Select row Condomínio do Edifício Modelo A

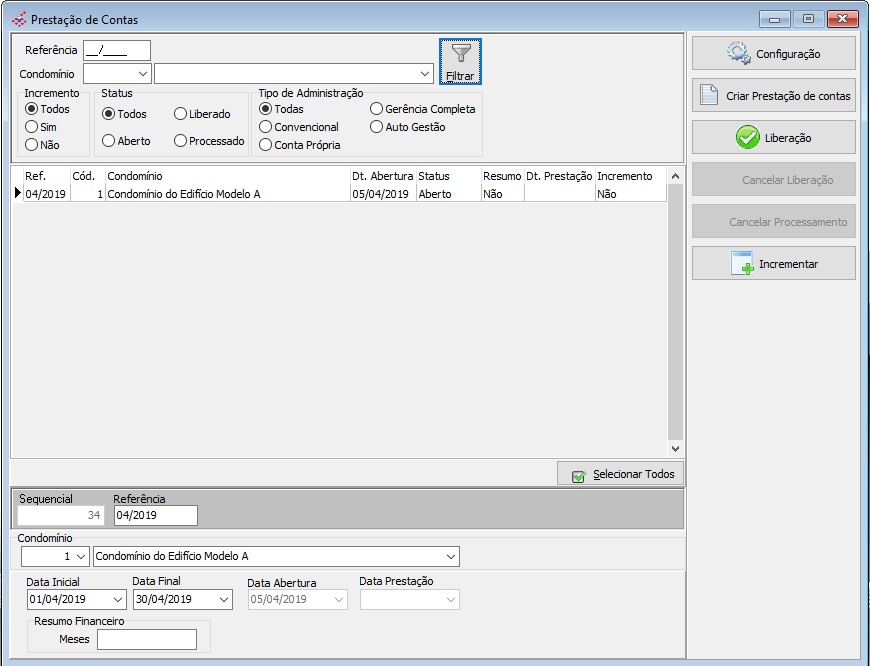[183, 195]
